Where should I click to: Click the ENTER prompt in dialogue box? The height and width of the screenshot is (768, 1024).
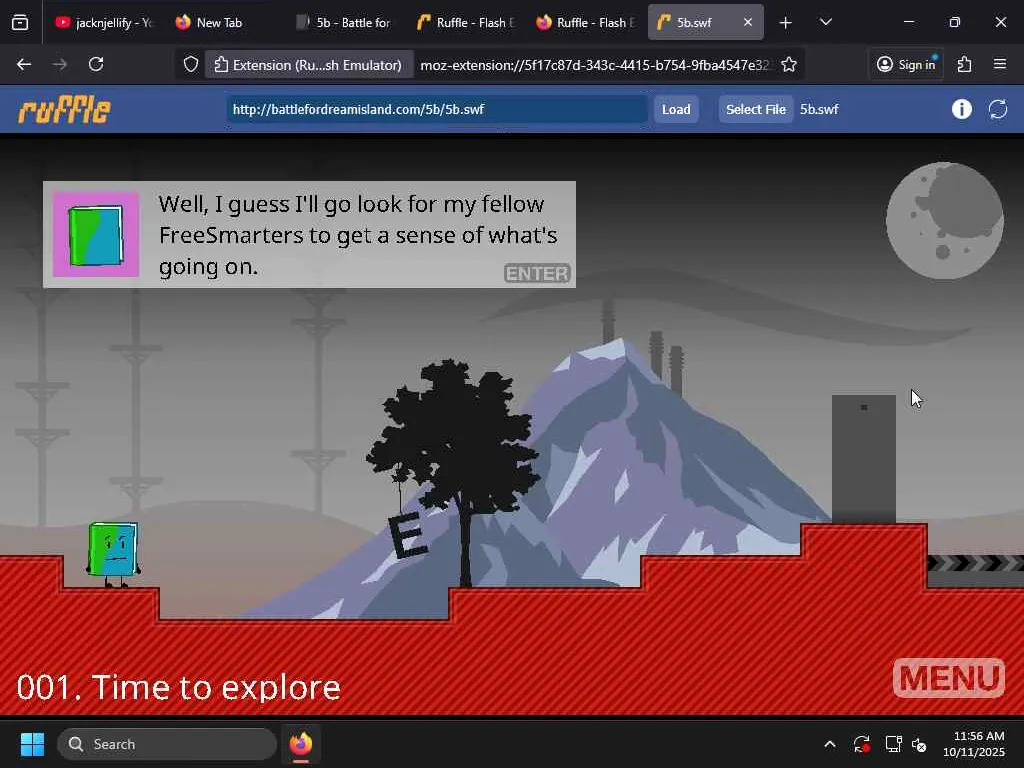pos(537,273)
